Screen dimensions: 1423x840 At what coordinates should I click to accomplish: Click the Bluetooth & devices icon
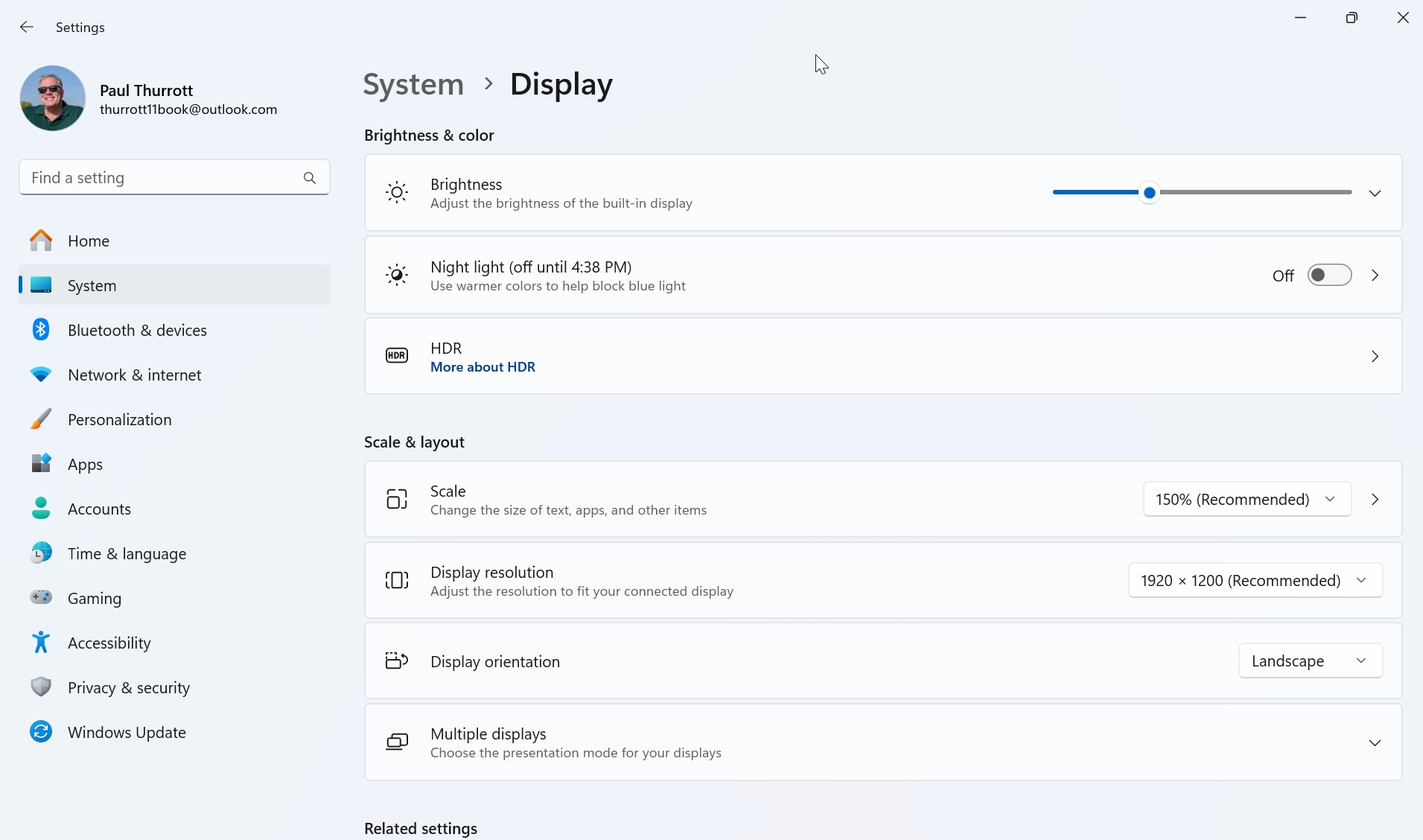click(x=41, y=330)
